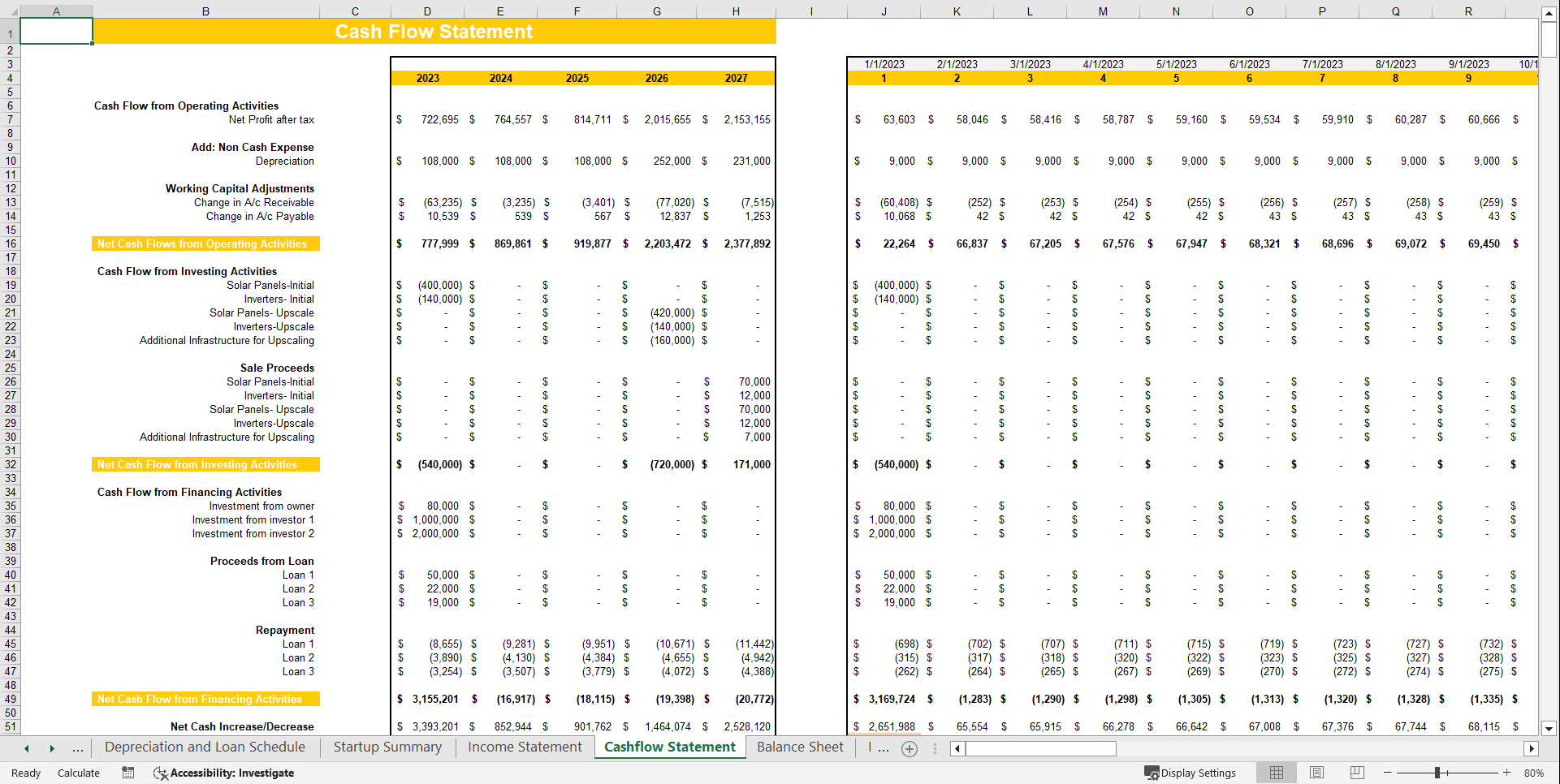Open the Startup Summary sheet
The height and width of the screenshot is (784, 1560).
387,747
